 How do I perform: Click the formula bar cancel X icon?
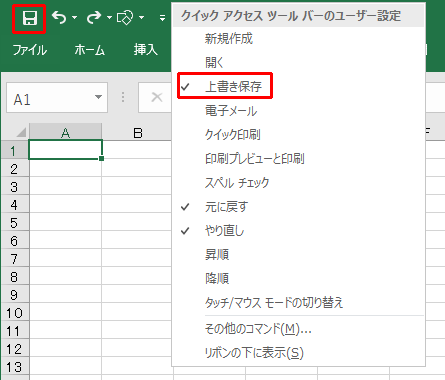click(x=157, y=97)
